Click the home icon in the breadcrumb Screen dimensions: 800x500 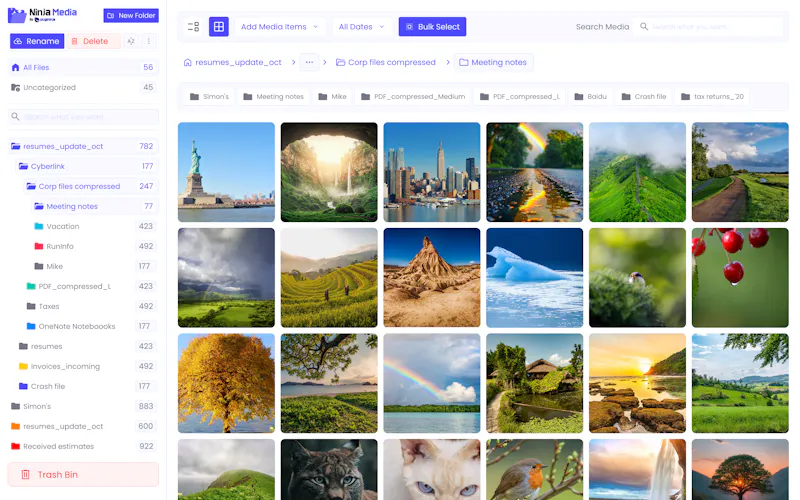pyautogui.click(x=188, y=62)
